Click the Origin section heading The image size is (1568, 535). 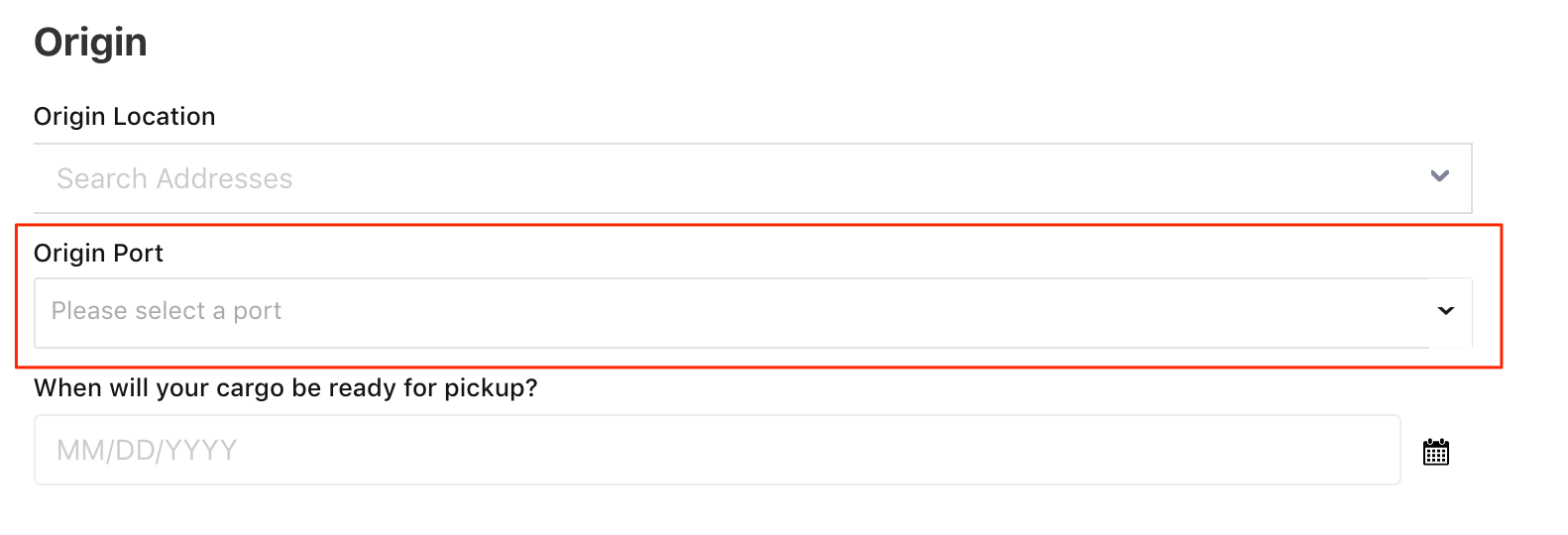(91, 43)
